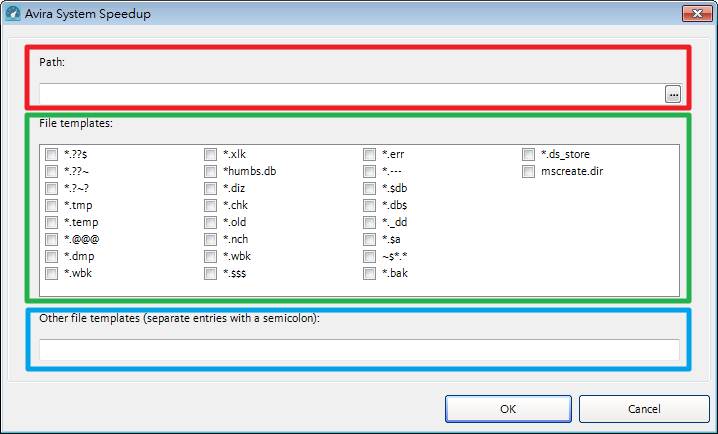718x434 pixels.
Task: Tick the *.bak file template checkbox
Action: click(x=370, y=273)
